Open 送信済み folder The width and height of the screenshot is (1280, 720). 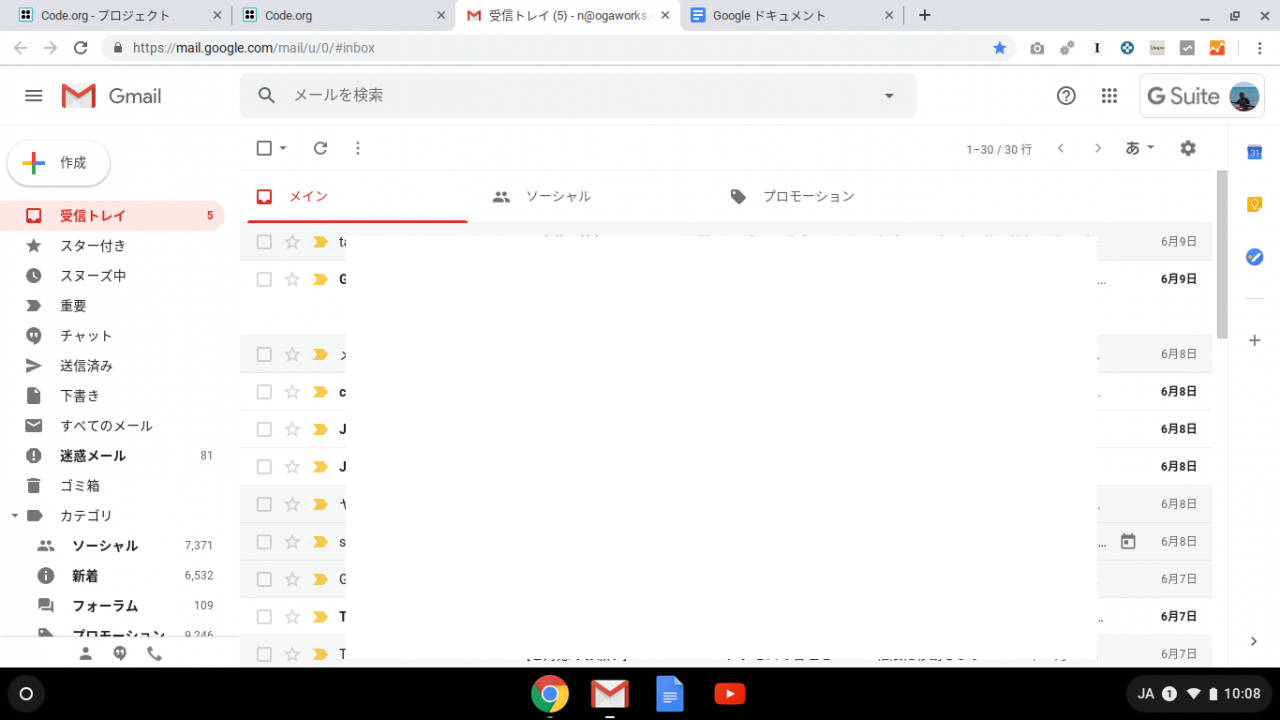pyautogui.click(x=112, y=365)
